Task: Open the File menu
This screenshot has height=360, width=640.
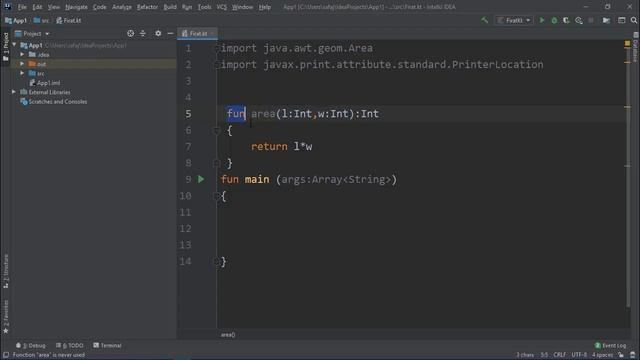Action: pyautogui.click(x=22, y=7)
